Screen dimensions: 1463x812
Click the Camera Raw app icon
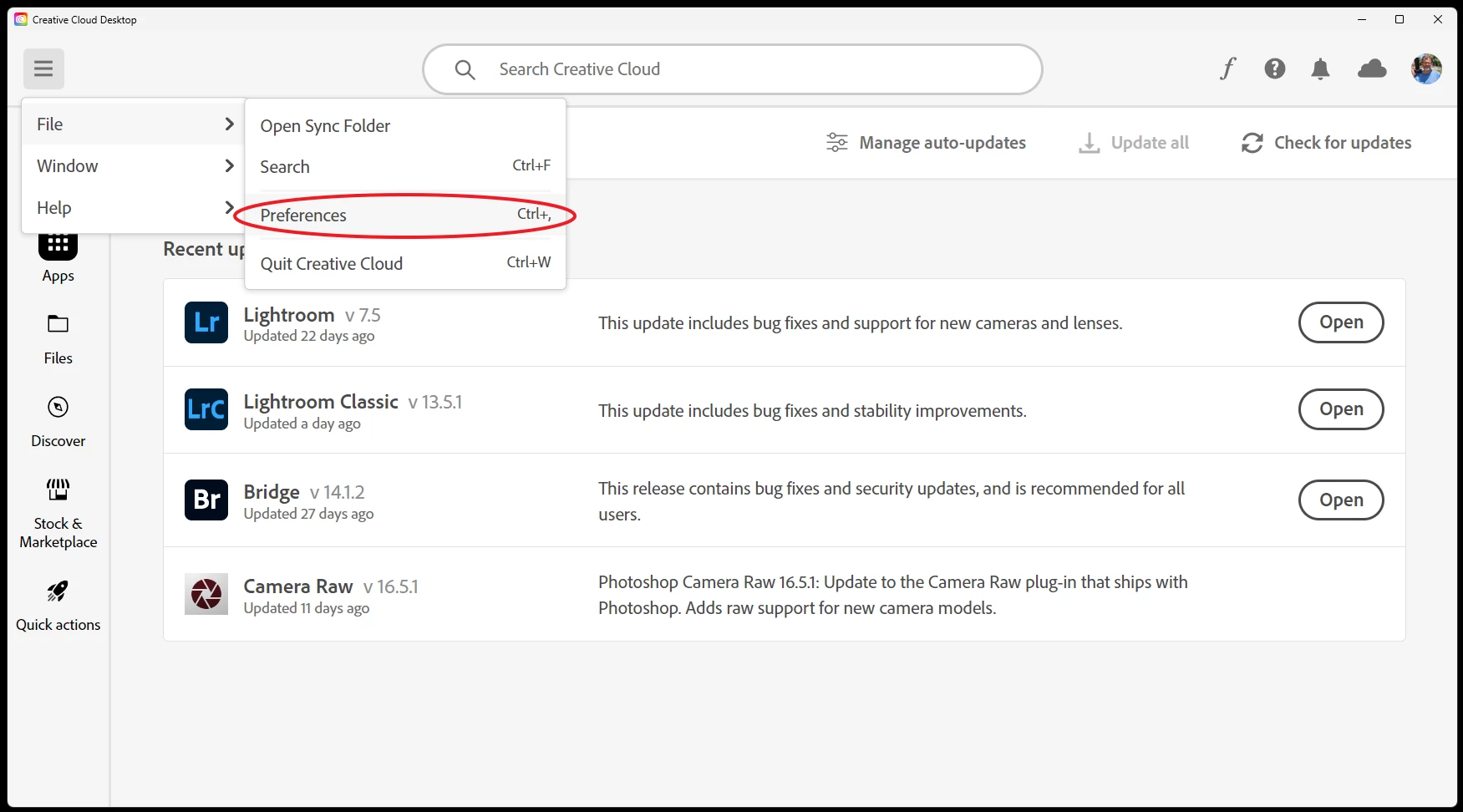pos(206,594)
